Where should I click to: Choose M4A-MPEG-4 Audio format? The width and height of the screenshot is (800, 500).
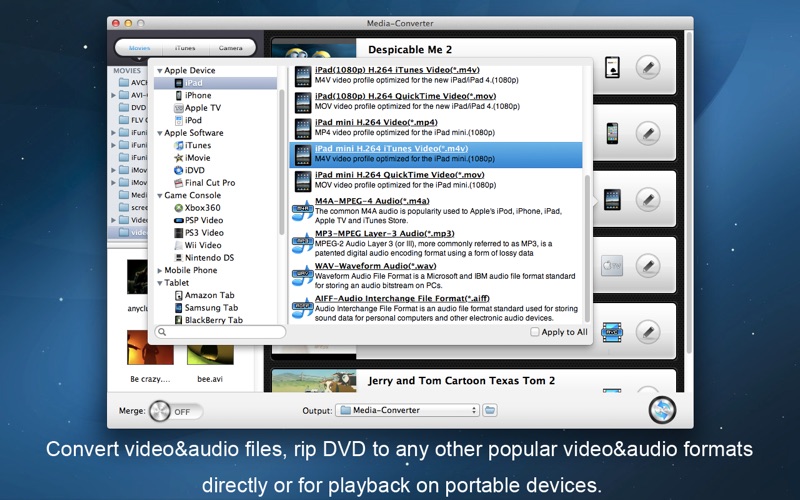(438, 211)
